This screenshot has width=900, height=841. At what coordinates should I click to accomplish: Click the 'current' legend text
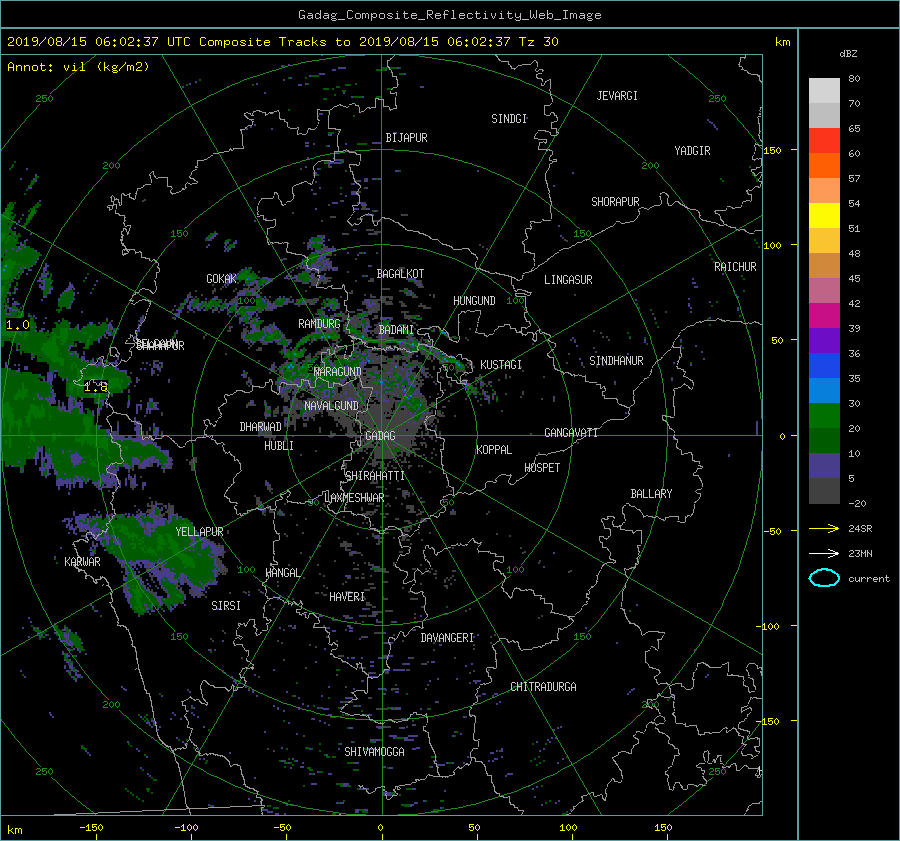coord(869,579)
